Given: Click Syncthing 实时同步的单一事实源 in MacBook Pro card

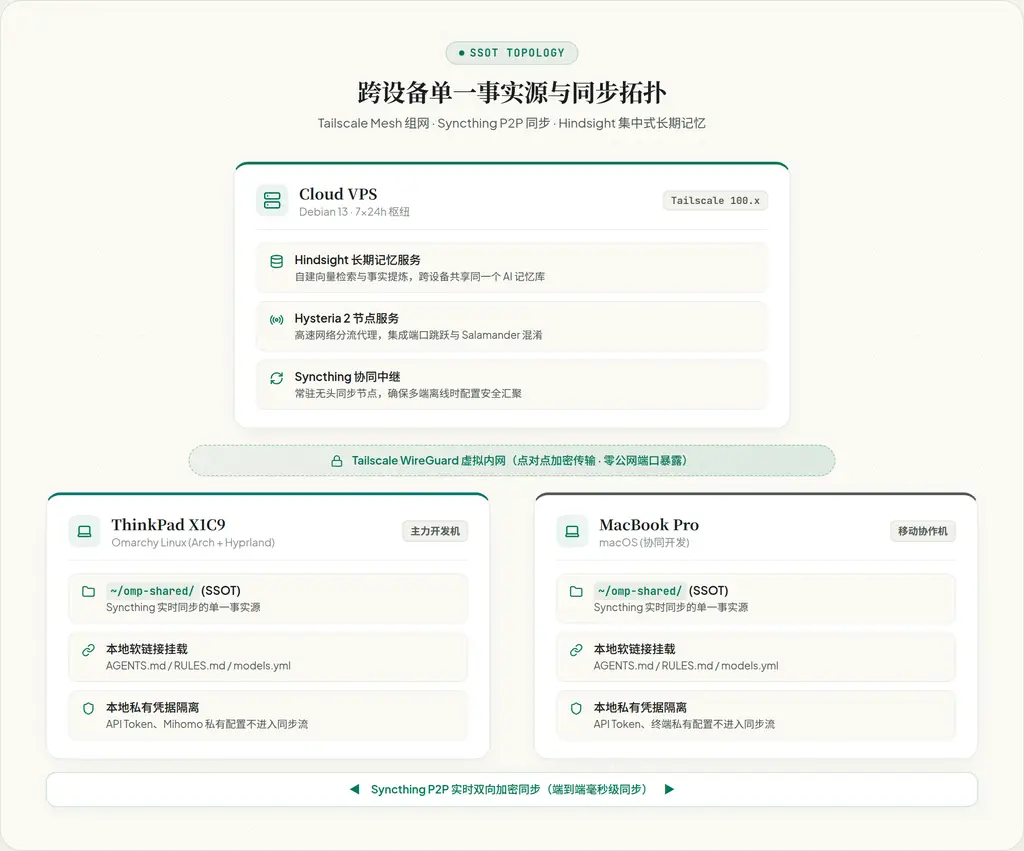Looking at the screenshot, I should pos(671,607).
